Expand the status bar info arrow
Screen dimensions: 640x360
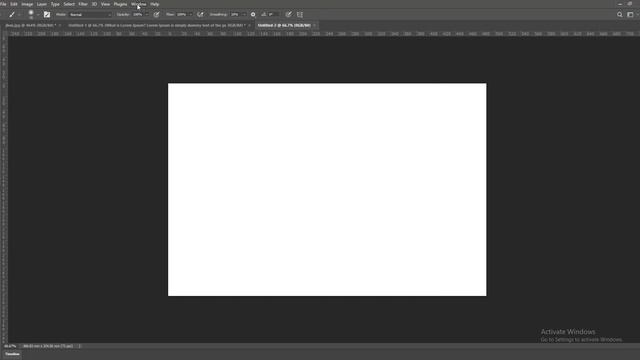pyautogui.click(x=80, y=346)
